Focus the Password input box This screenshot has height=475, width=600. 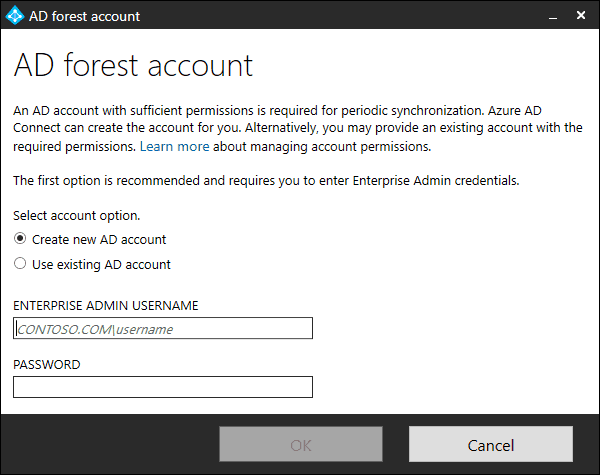click(163, 387)
